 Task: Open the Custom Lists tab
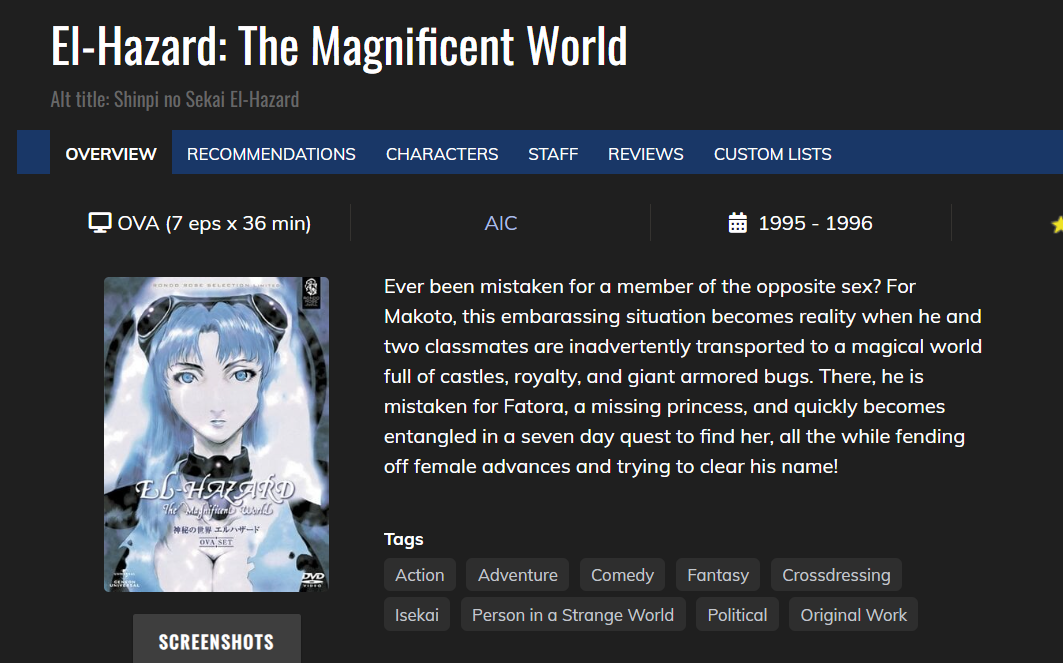[772, 154]
